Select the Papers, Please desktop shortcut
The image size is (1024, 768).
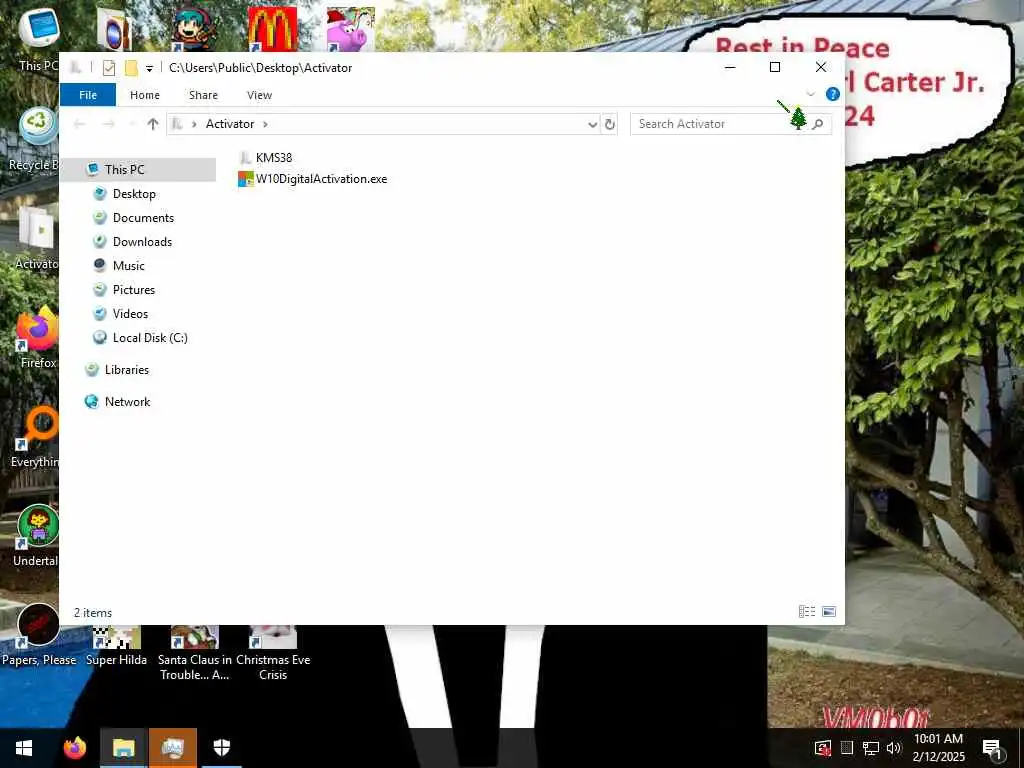[39, 635]
